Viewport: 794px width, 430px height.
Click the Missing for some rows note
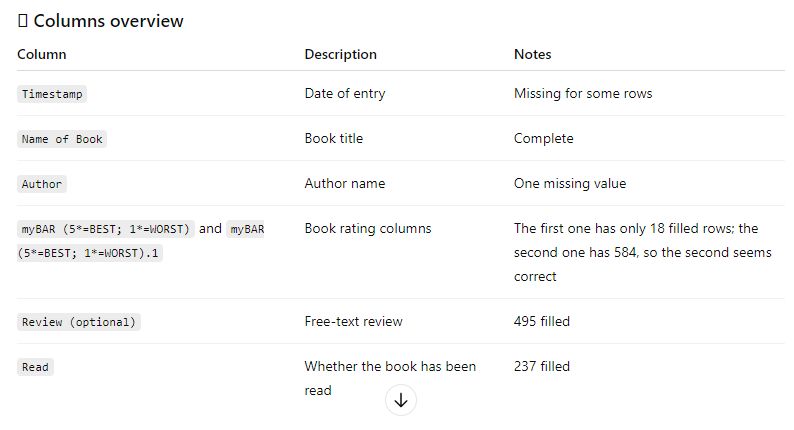[x=582, y=93]
